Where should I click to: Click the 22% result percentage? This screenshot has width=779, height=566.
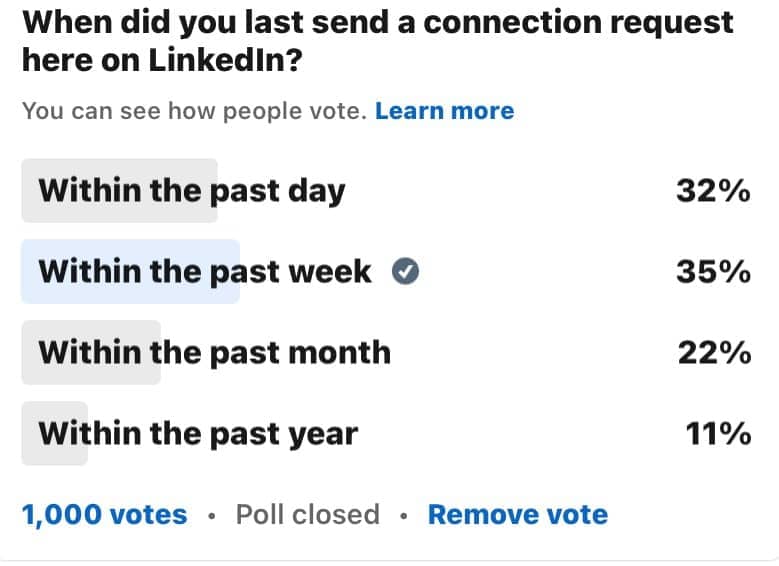pyautogui.click(x=714, y=353)
